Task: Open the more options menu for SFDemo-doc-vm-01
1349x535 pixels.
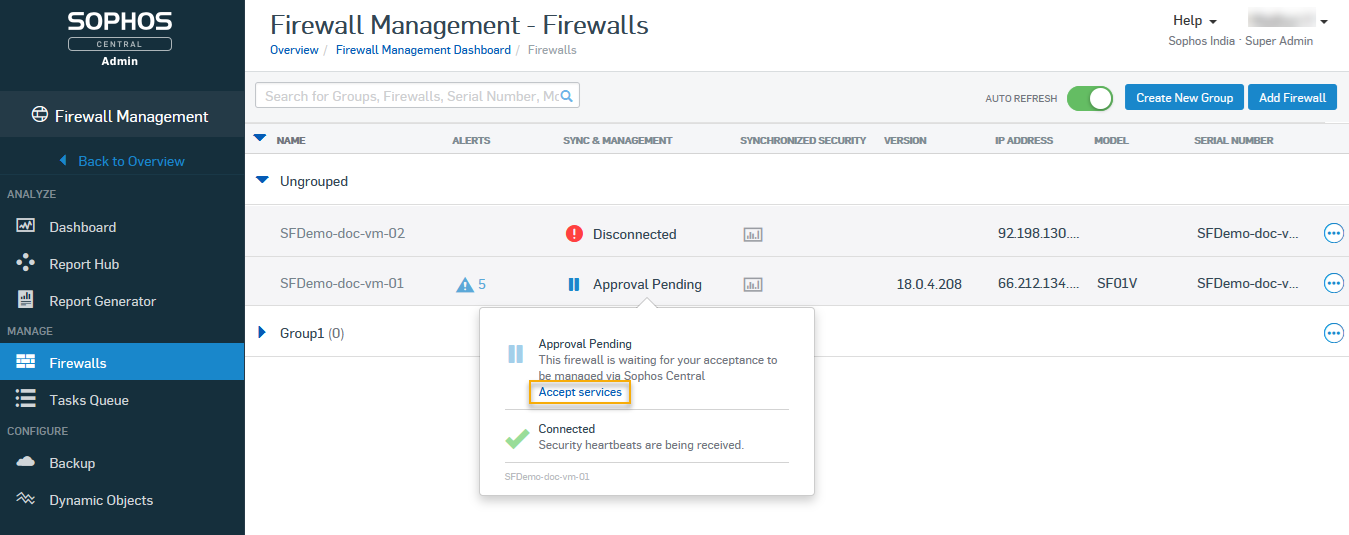Action: [1333, 283]
